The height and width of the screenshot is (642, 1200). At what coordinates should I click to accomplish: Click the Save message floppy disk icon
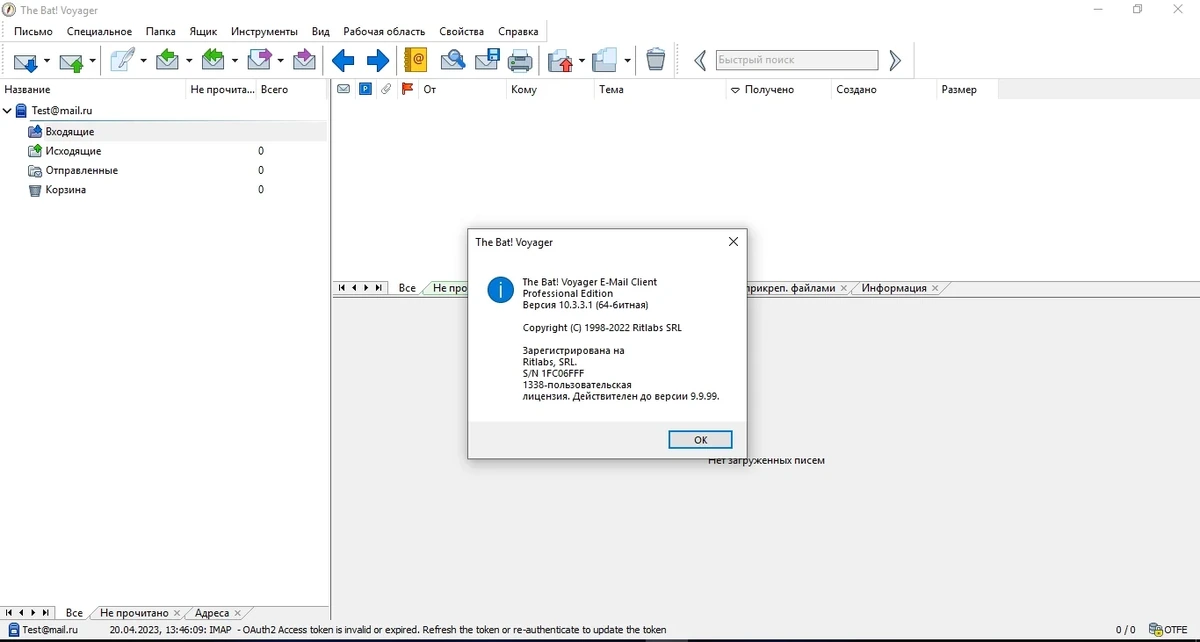tap(487, 60)
